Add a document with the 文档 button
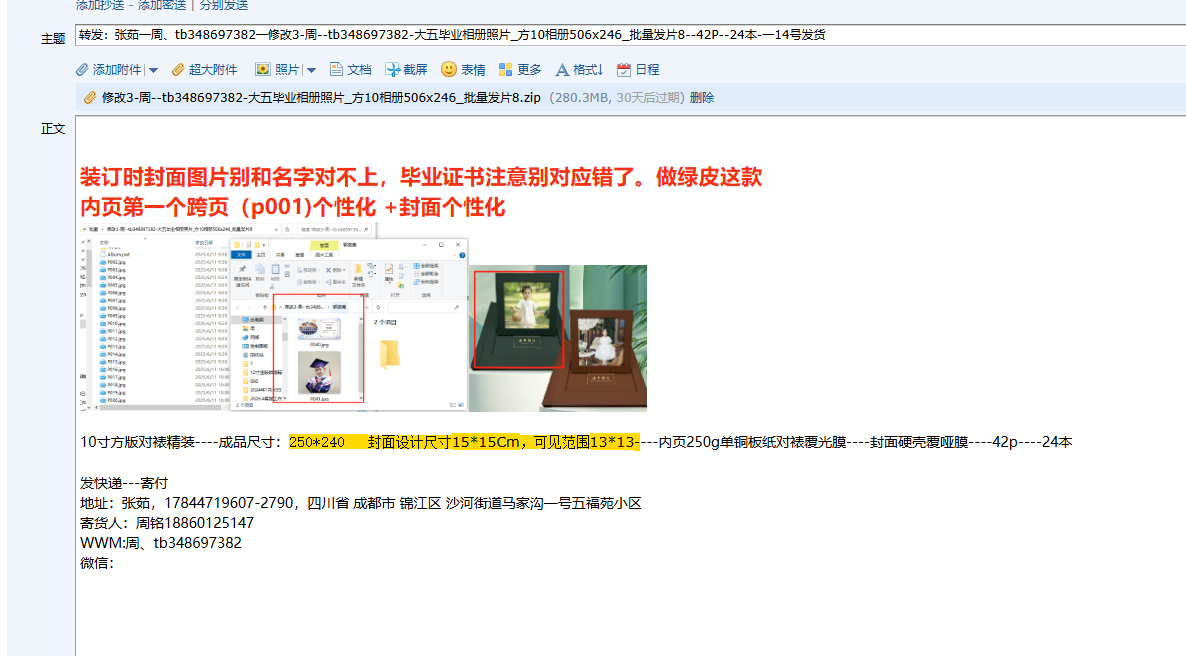 (x=350, y=70)
